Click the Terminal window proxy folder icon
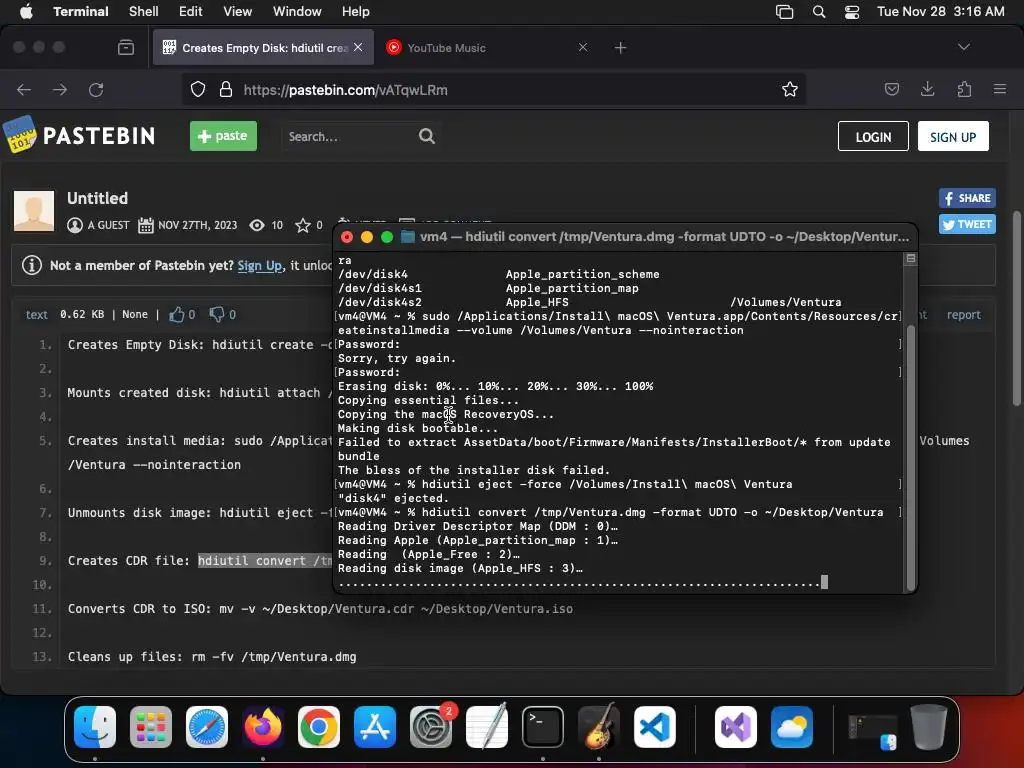Image resolution: width=1024 pixels, height=768 pixels. [408, 236]
